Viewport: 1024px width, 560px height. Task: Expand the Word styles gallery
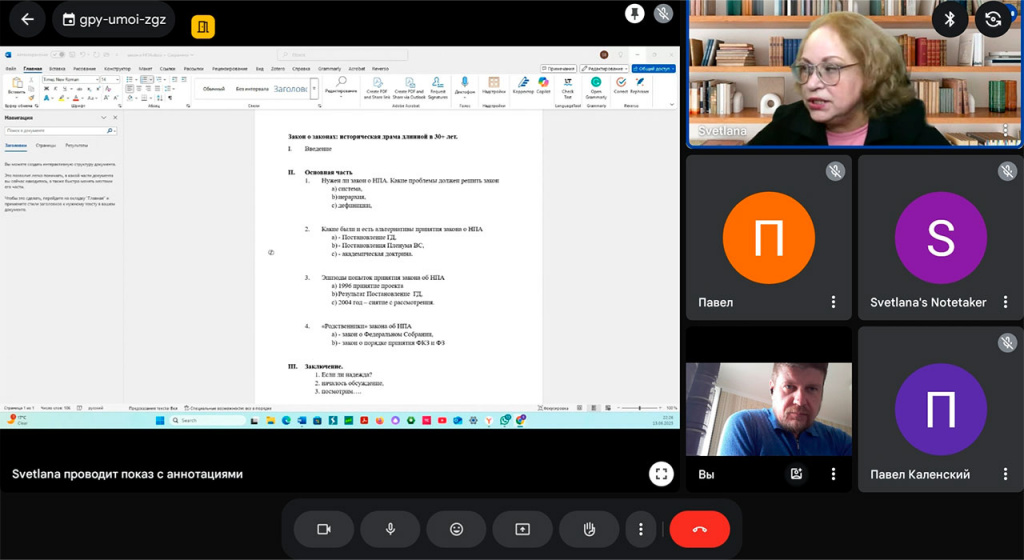coord(314,88)
